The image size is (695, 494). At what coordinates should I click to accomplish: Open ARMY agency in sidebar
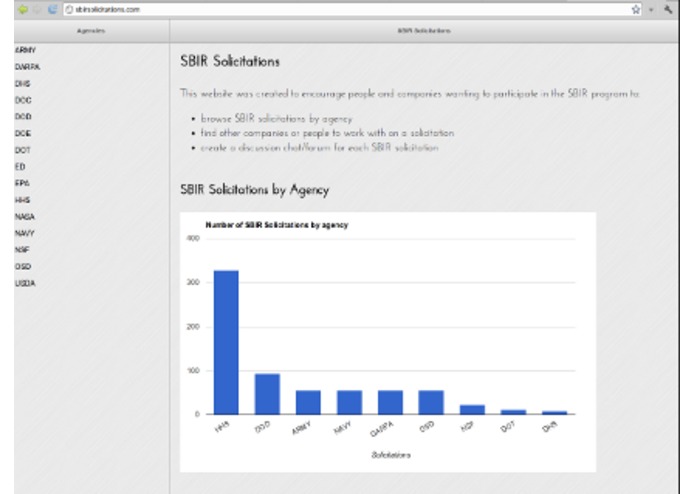(x=25, y=50)
